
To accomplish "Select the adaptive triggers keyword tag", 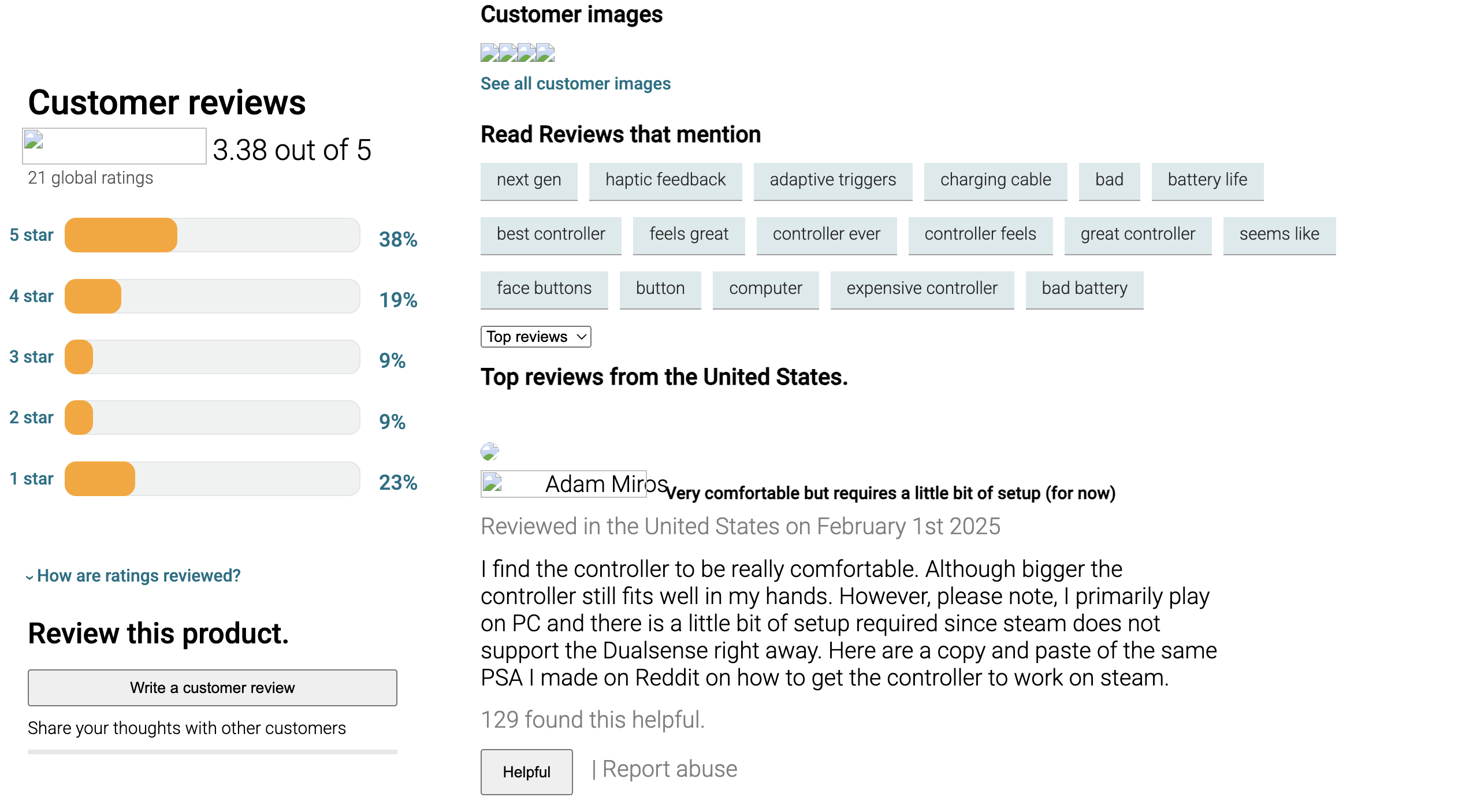I will pos(832,180).
